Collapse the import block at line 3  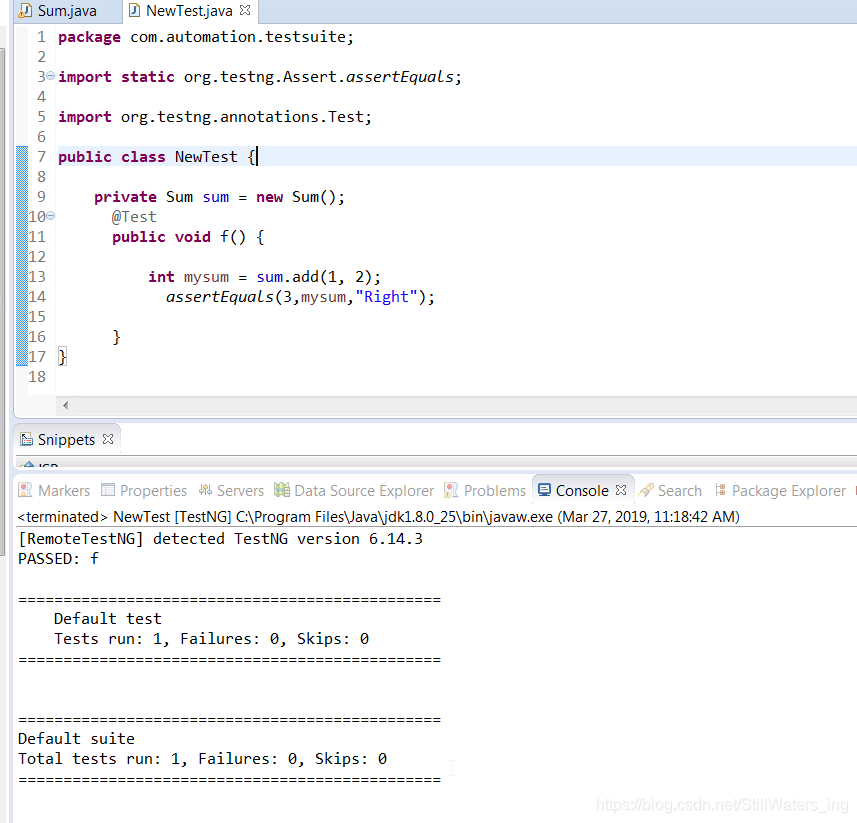(x=50, y=76)
